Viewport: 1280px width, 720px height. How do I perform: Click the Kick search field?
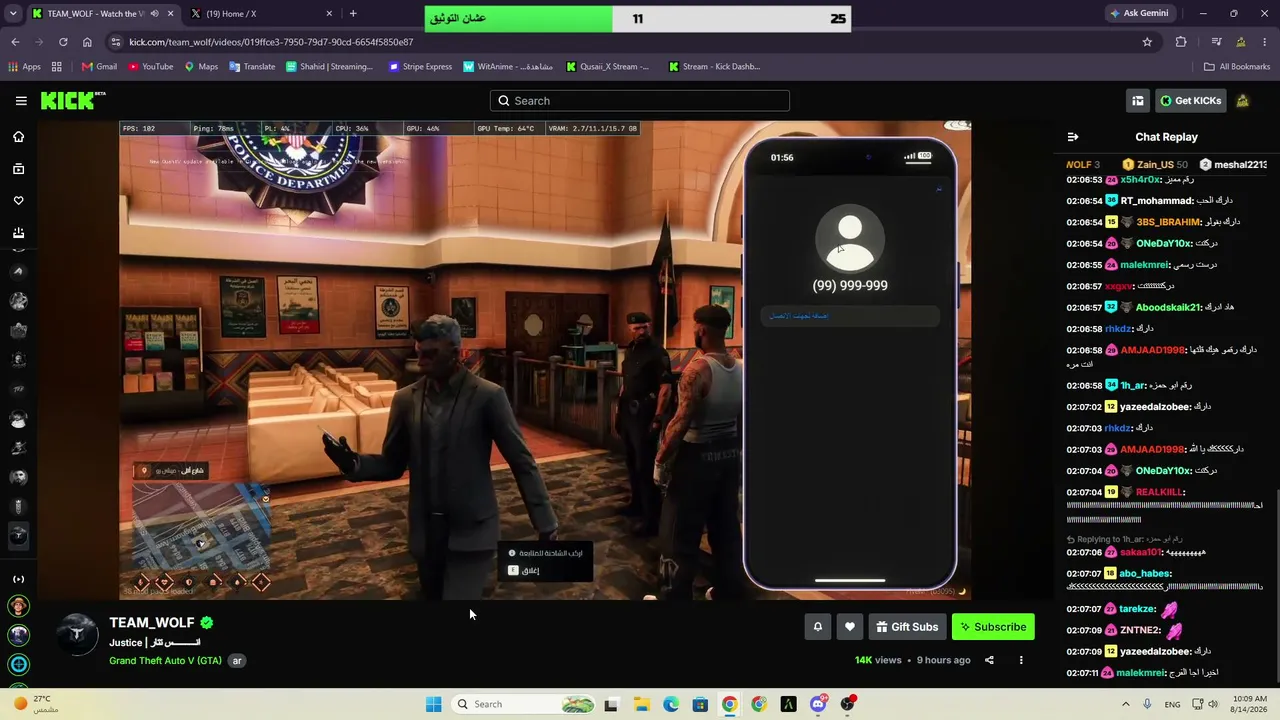pos(640,101)
